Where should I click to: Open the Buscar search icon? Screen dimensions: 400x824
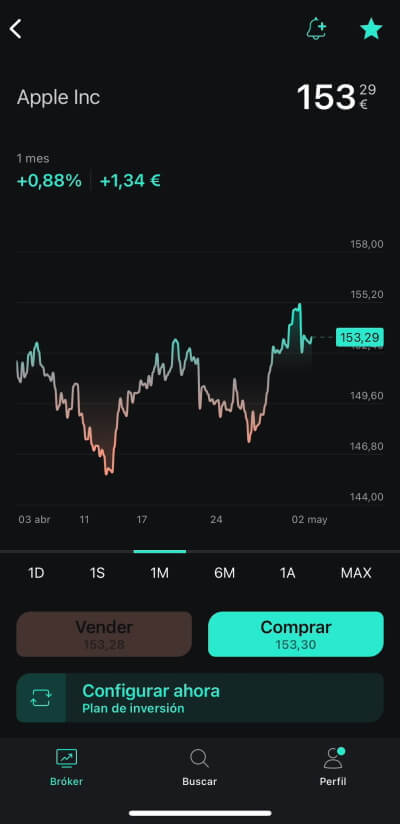tap(199, 758)
